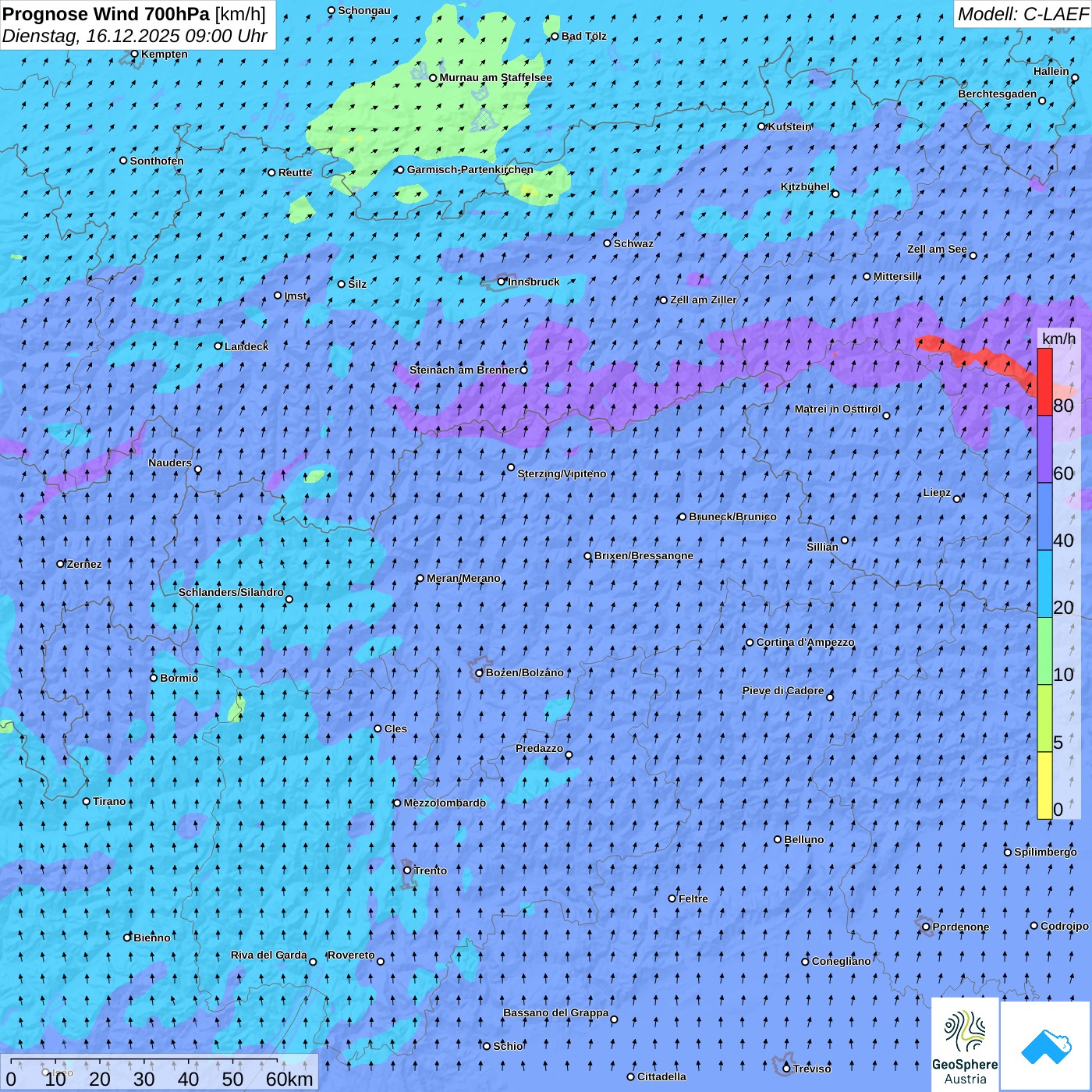Screen dimensions: 1092x1092
Task: Click the Tirano label
Action: click(x=109, y=802)
